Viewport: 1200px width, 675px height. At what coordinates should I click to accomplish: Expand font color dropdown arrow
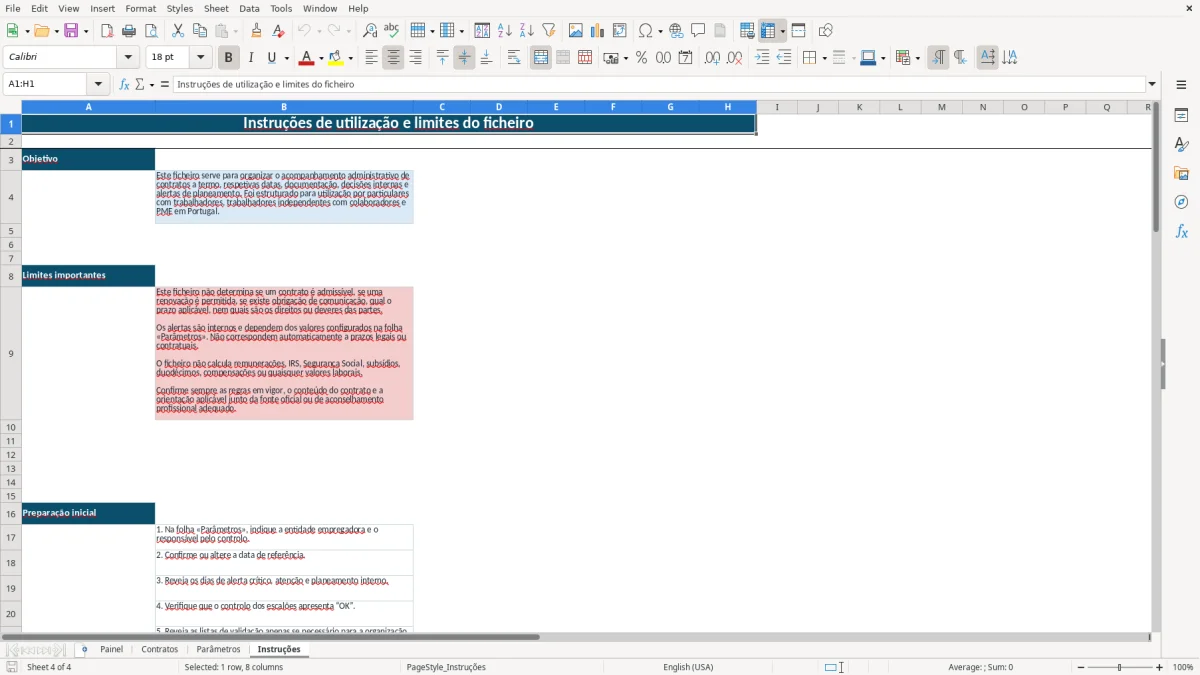pyautogui.click(x=321, y=58)
